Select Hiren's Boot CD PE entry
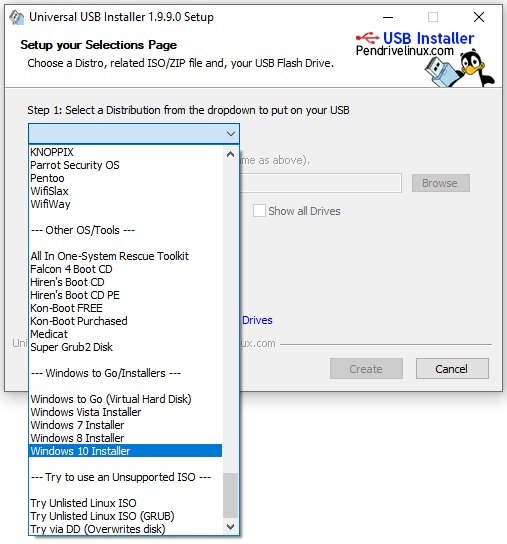This screenshot has height=544, width=507. coord(125,295)
